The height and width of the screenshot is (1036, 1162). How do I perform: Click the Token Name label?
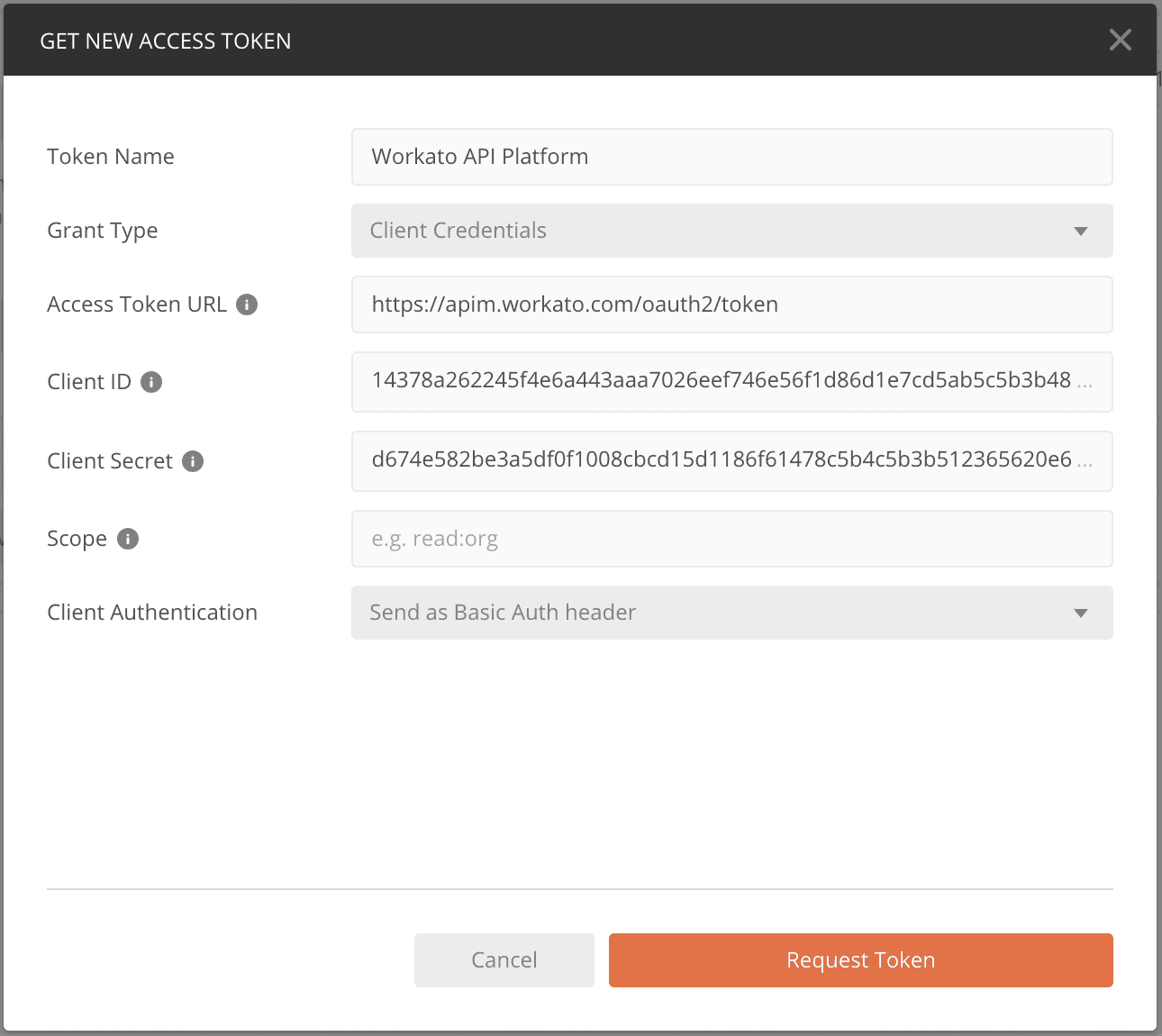coord(110,156)
